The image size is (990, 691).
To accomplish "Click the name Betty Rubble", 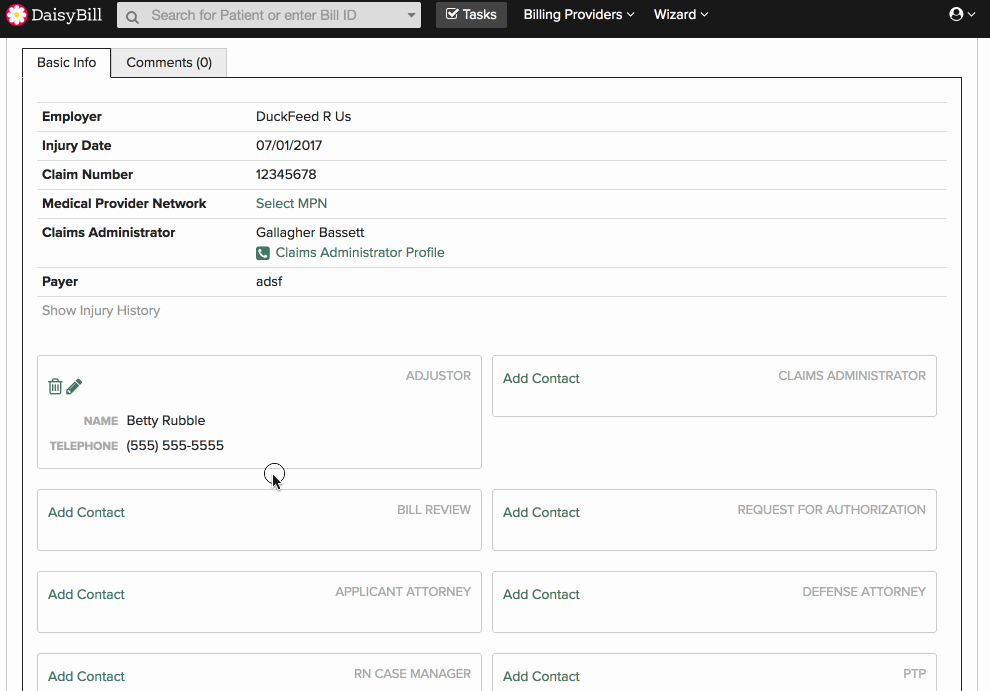I will coord(165,421).
